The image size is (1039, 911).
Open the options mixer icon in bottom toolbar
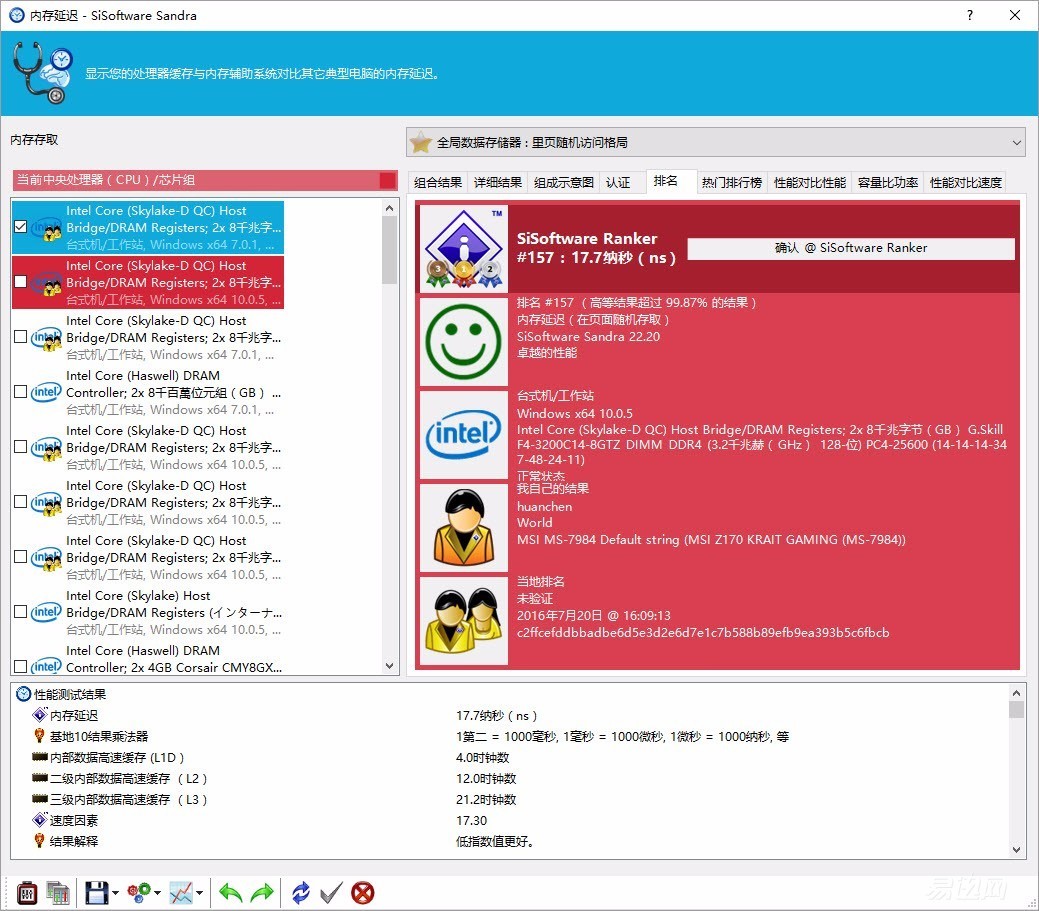point(27,893)
